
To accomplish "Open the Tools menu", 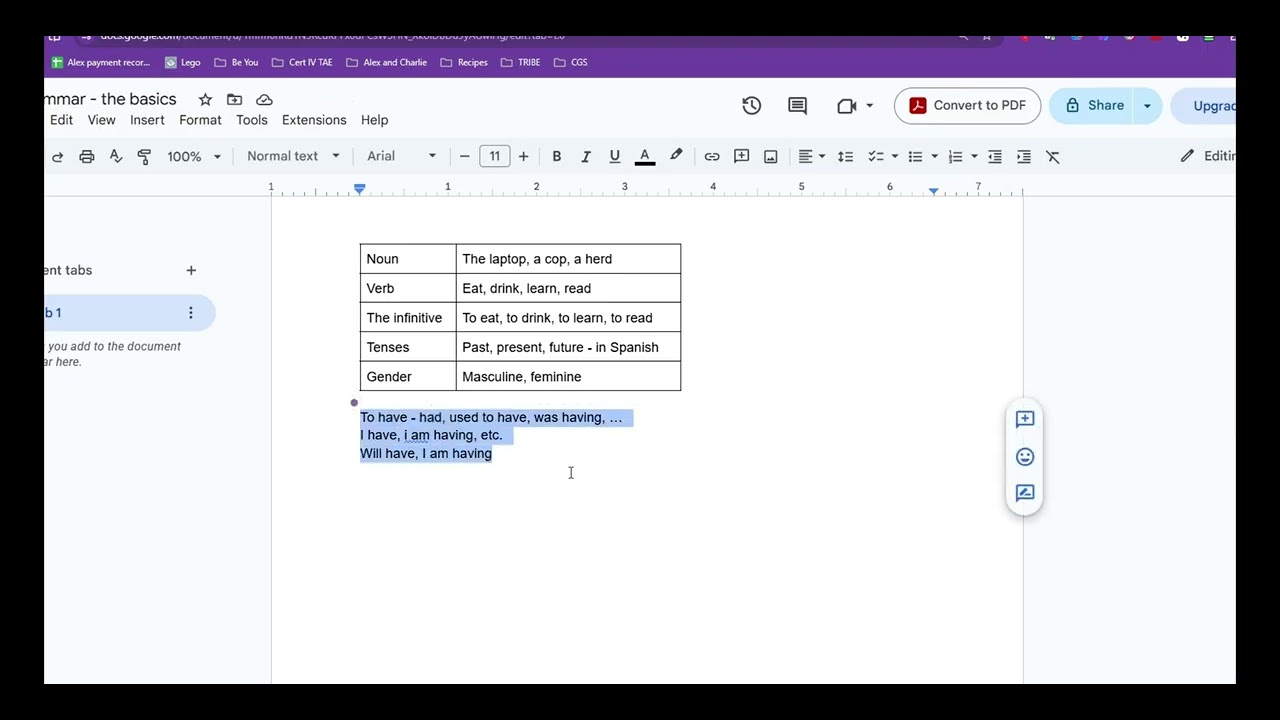I will coord(252,120).
